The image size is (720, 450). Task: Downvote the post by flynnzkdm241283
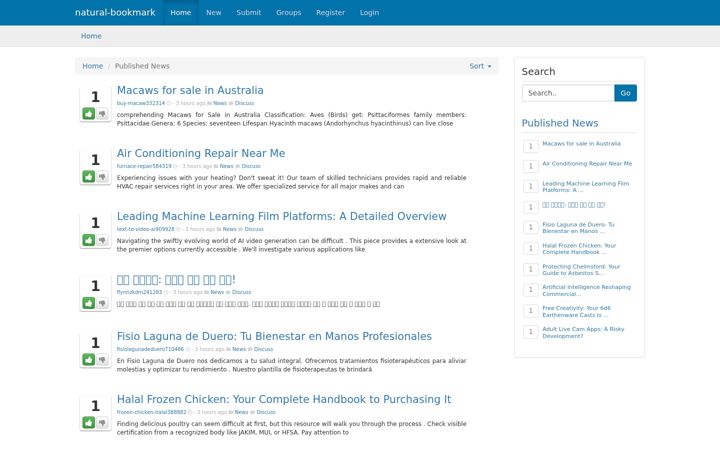tap(102, 303)
